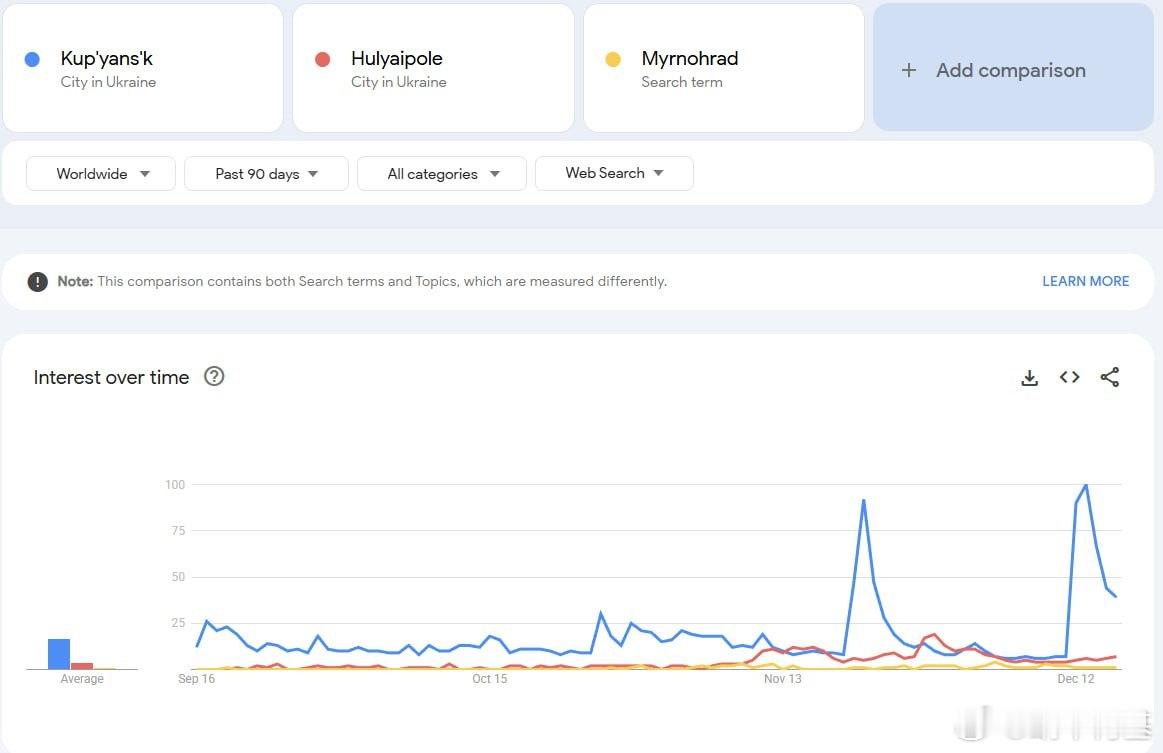Click the Add comparison button
The width and height of the screenshot is (1163, 753).
pos(1011,70)
